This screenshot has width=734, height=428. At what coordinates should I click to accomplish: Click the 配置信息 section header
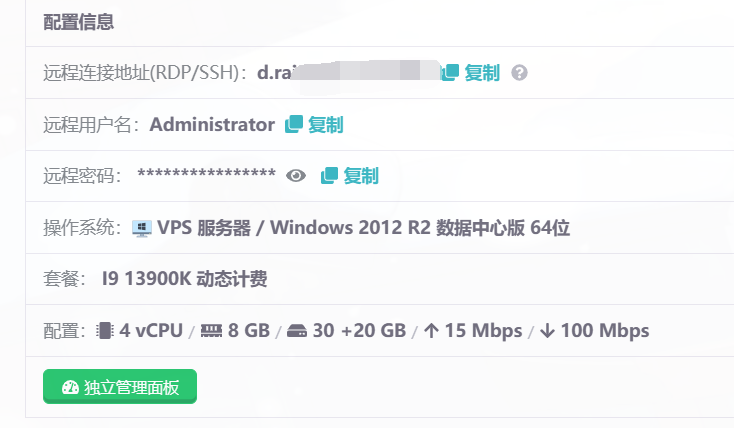click(x=78, y=23)
